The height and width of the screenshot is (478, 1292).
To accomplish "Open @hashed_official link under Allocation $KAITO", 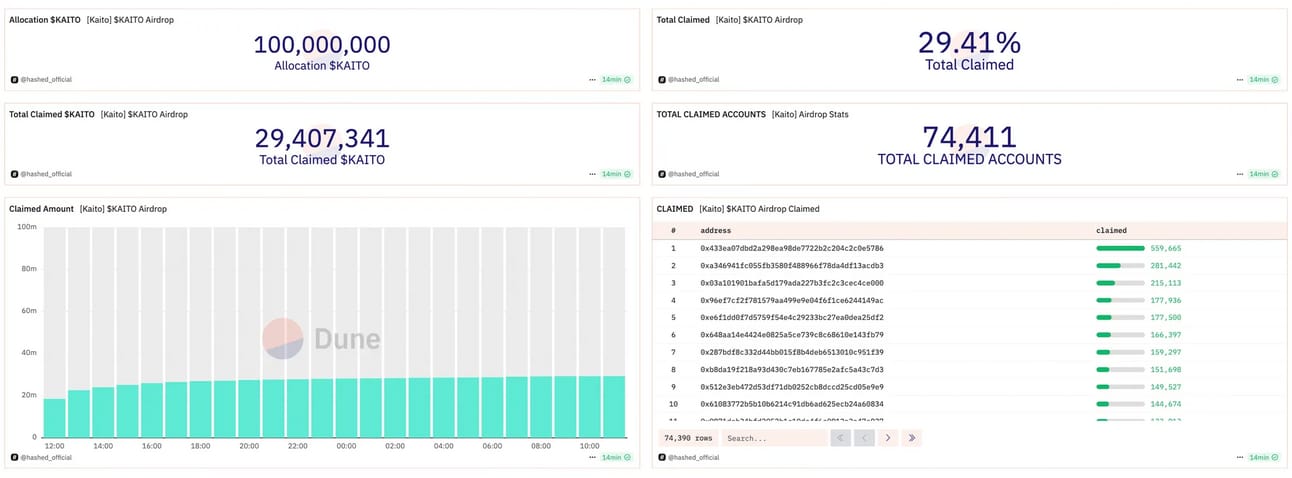I will tap(46, 79).
